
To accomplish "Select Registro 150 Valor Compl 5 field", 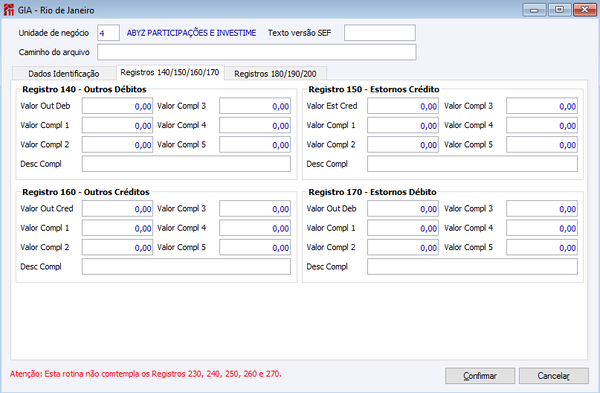I will click(542, 145).
